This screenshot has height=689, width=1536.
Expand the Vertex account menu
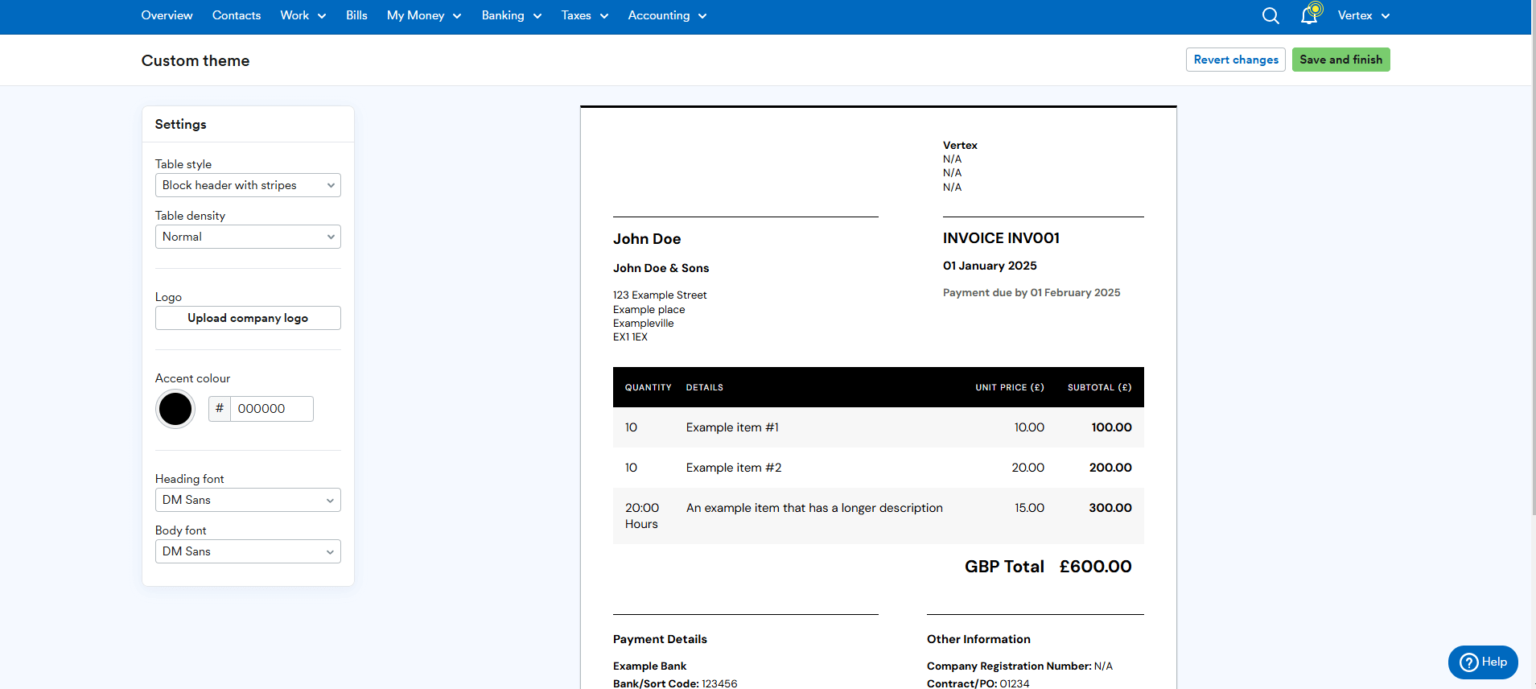pos(1363,15)
